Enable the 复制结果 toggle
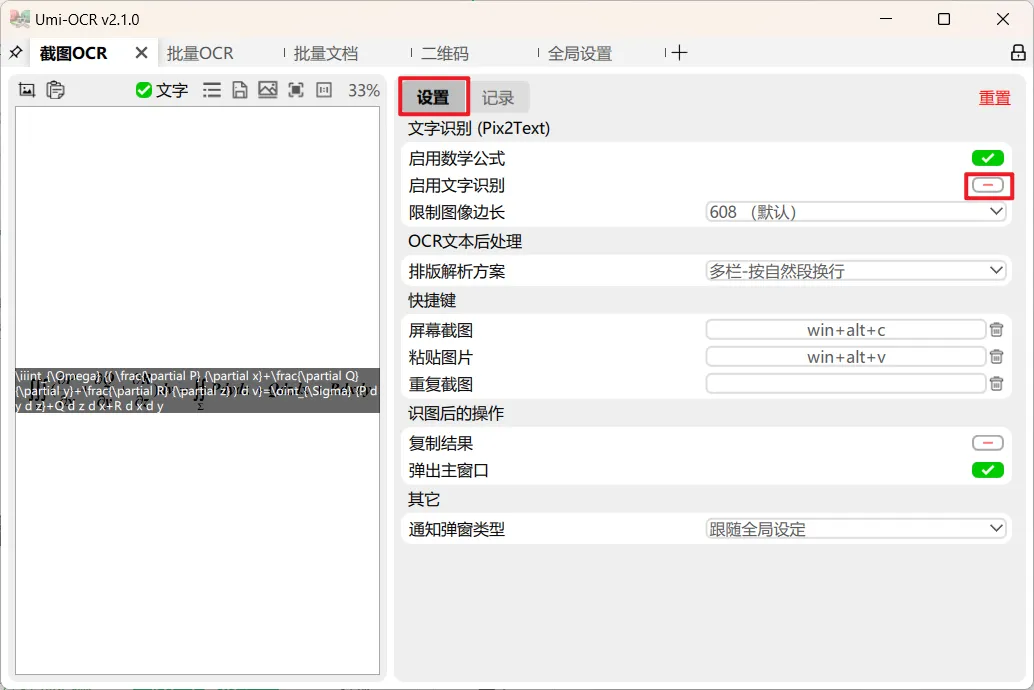1034x690 pixels. (x=987, y=443)
